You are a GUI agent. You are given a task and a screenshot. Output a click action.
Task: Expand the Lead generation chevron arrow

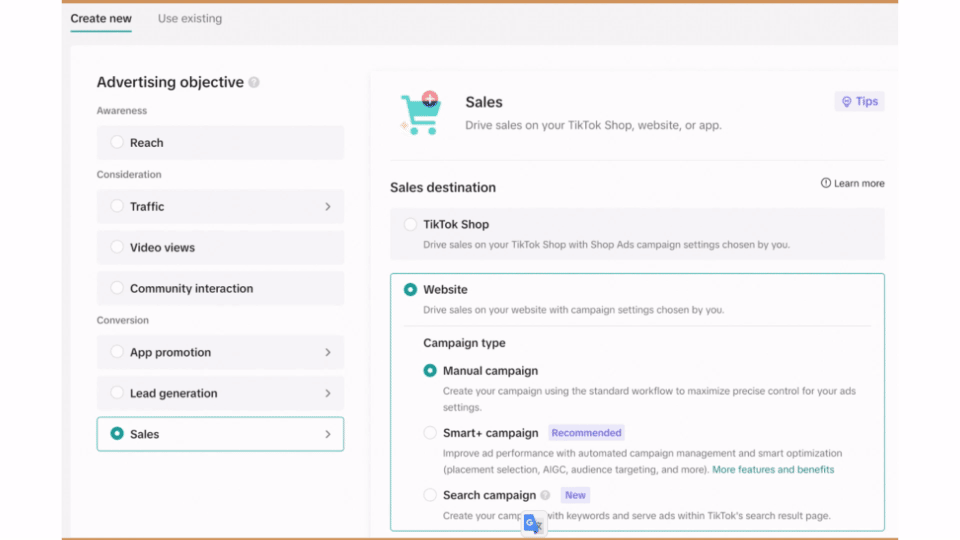pos(328,394)
